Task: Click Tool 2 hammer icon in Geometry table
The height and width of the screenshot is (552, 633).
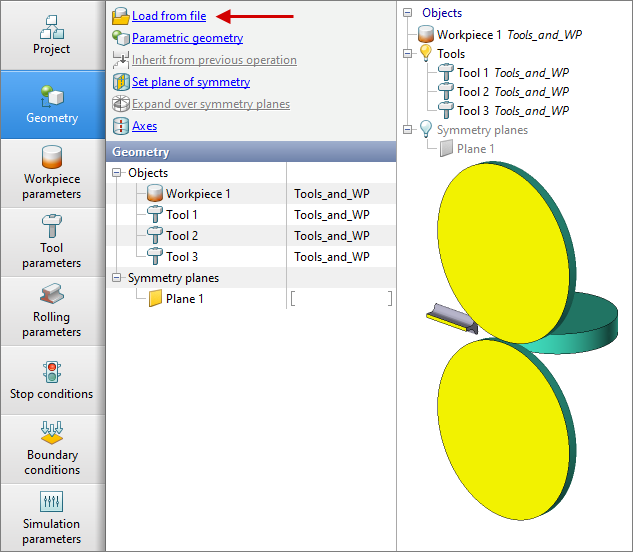Action: [155, 236]
